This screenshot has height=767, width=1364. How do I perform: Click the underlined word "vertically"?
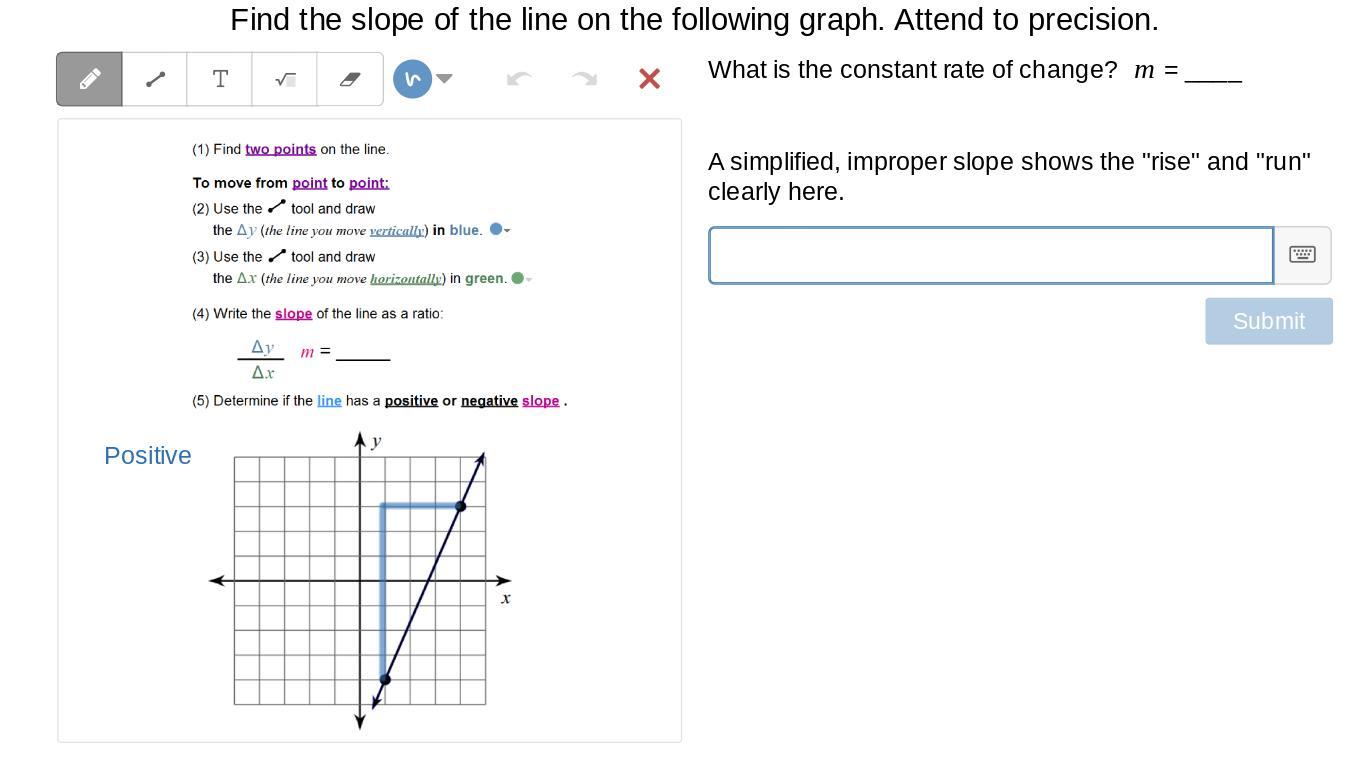click(397, 231)
